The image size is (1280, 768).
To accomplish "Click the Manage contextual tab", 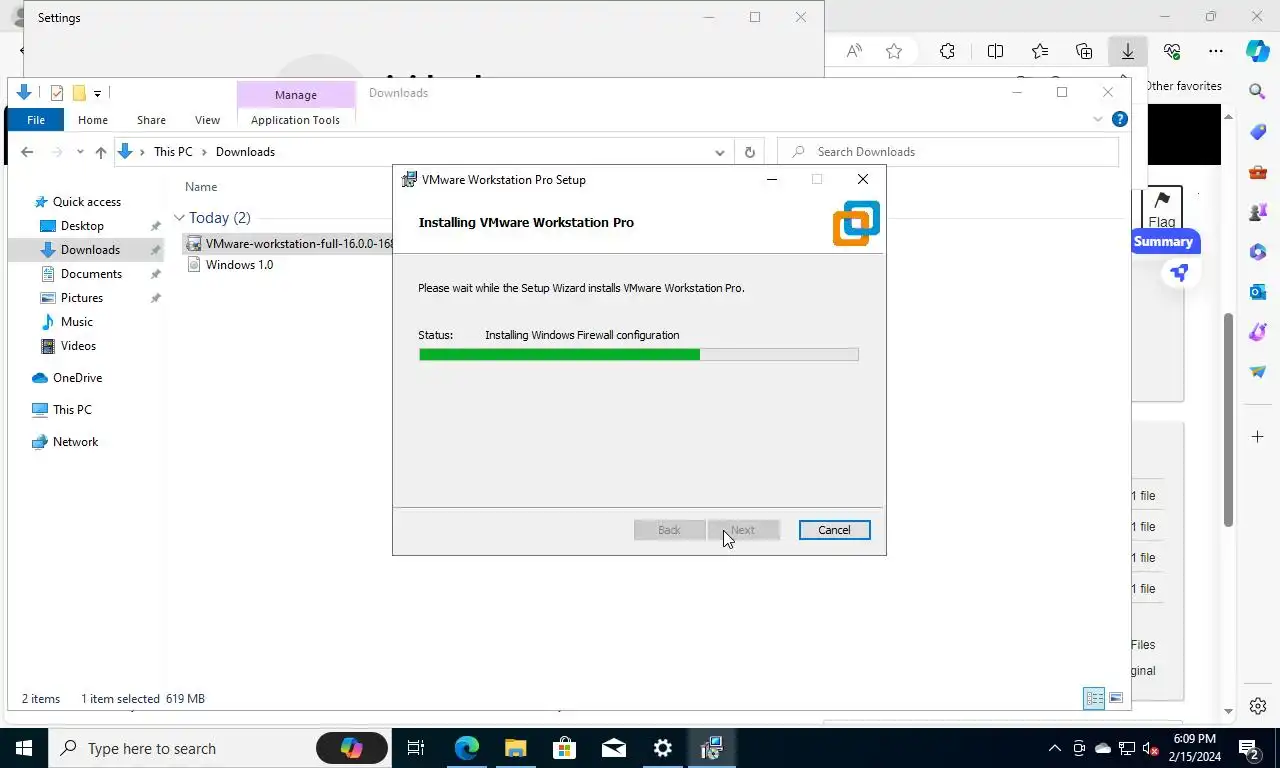I will (296, 95).
